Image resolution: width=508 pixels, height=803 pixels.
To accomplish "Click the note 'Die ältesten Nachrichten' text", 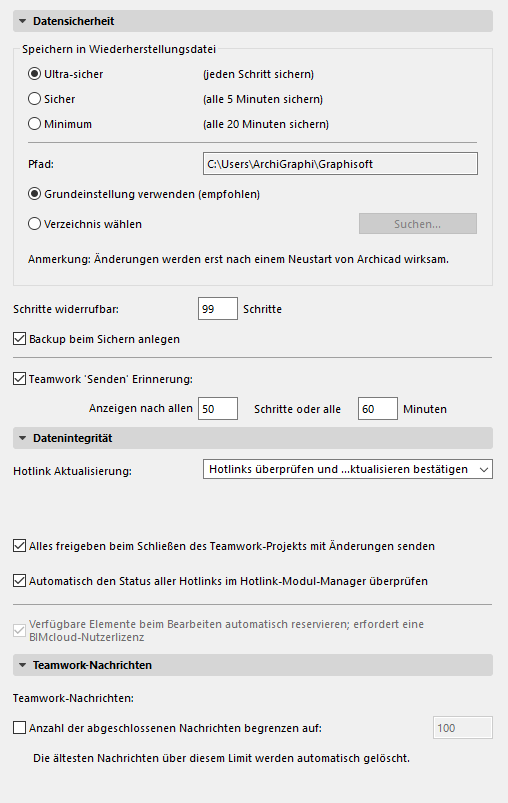I will (221, 758).
